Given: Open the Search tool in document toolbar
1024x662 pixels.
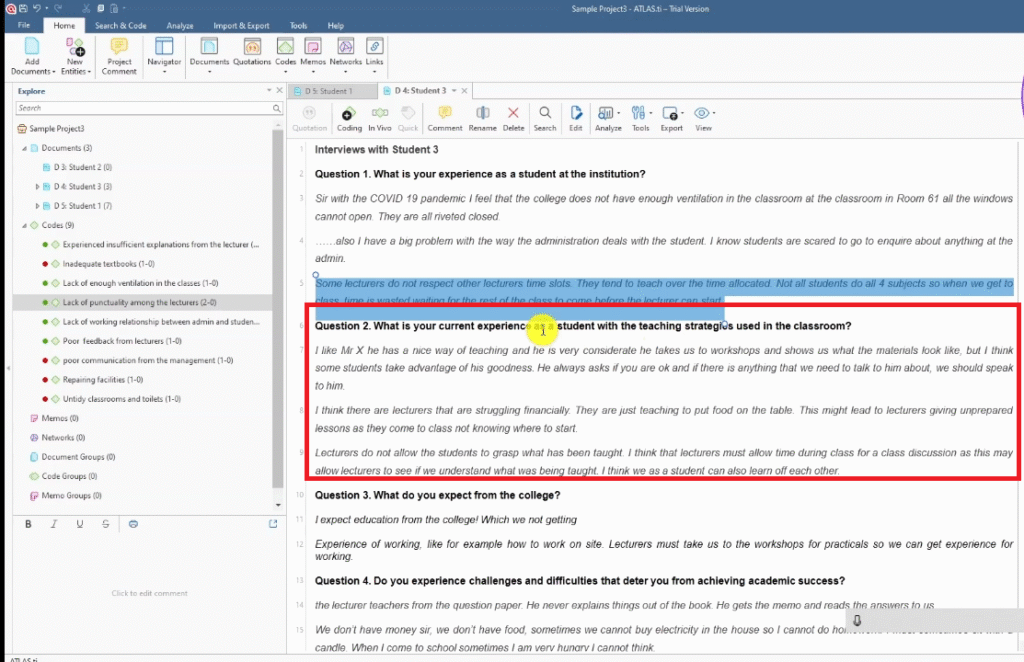Looking at the screenshot, I should pos(544,118).
